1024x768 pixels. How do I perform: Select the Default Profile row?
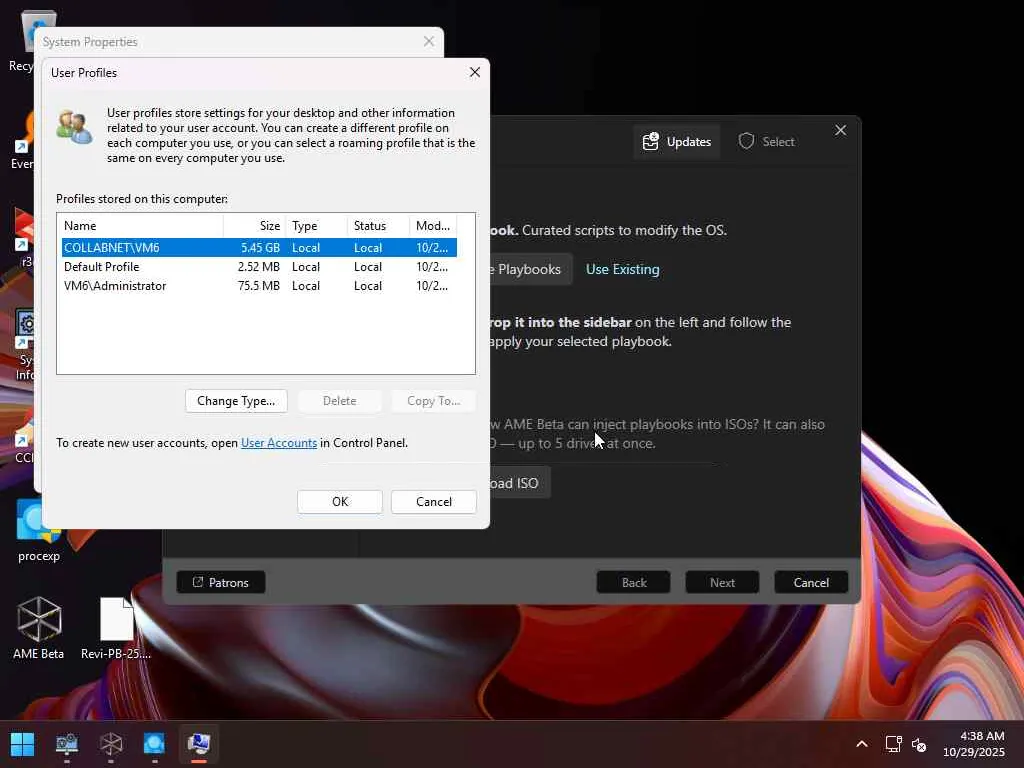point(259,266)
